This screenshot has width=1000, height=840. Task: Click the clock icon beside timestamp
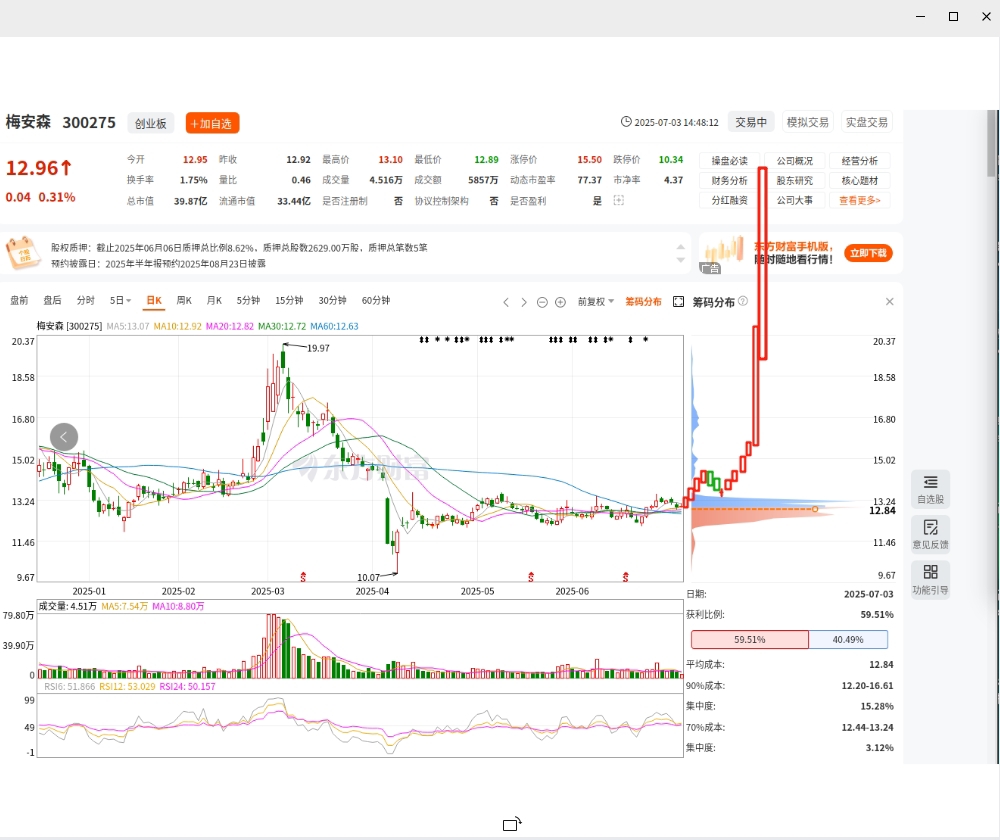pyautogui.click(x=626, y=122)
